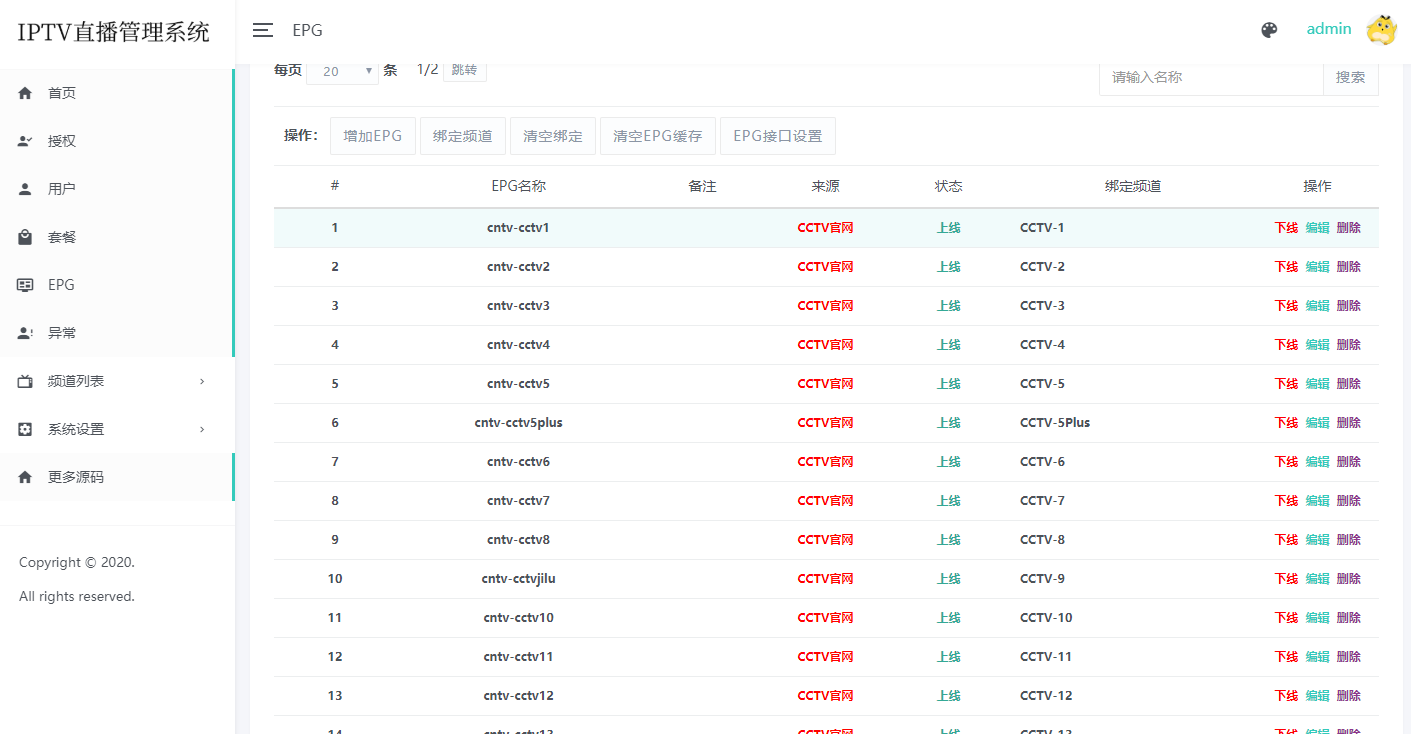Open the 用户 users menu item
Viewport: 1411px width, 734px height.
click(x=62, y=189)
